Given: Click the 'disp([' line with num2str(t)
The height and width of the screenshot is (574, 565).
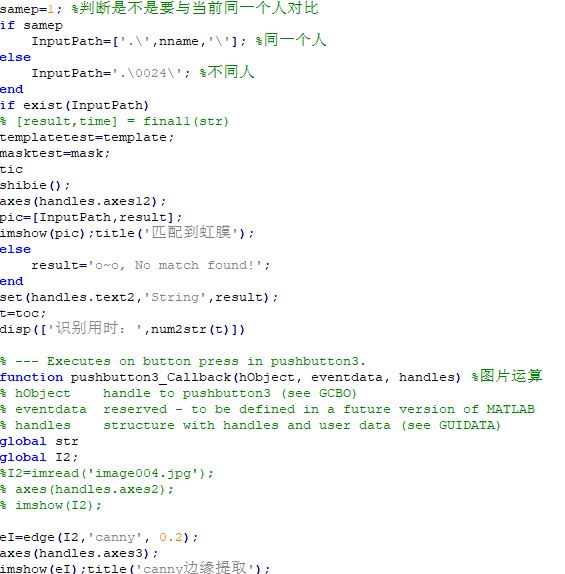Looking at the screenshot, I should tap(122, 328).
